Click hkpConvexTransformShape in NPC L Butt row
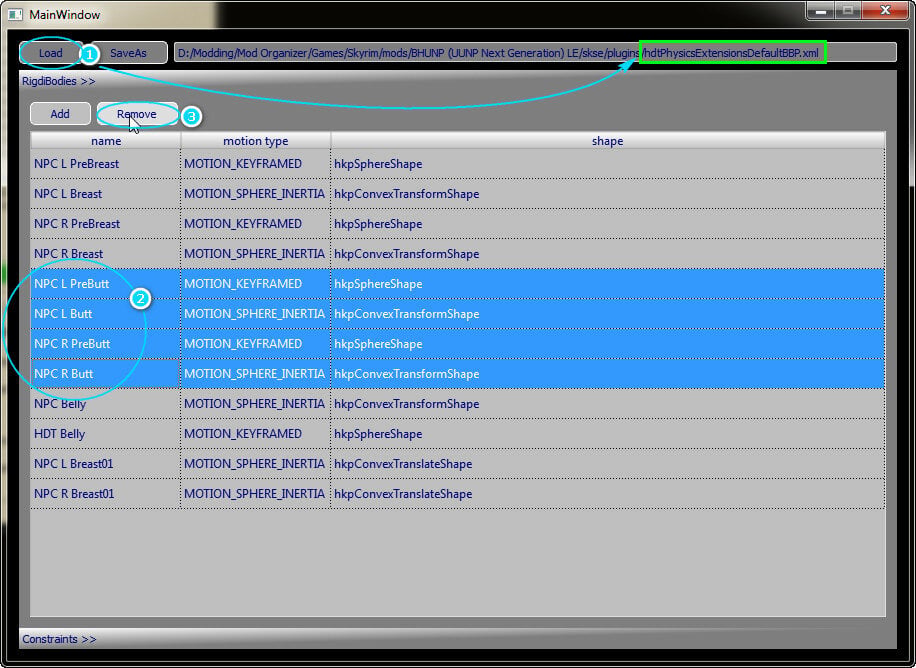 pos(407,314)
